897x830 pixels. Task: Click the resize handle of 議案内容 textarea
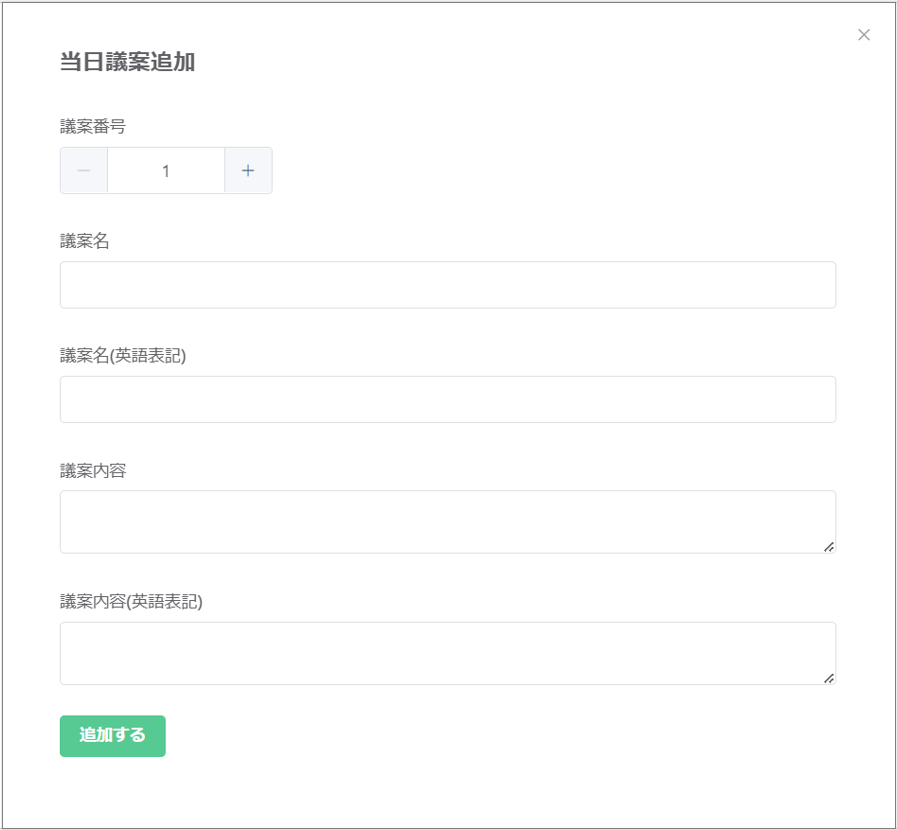(829, 546)
